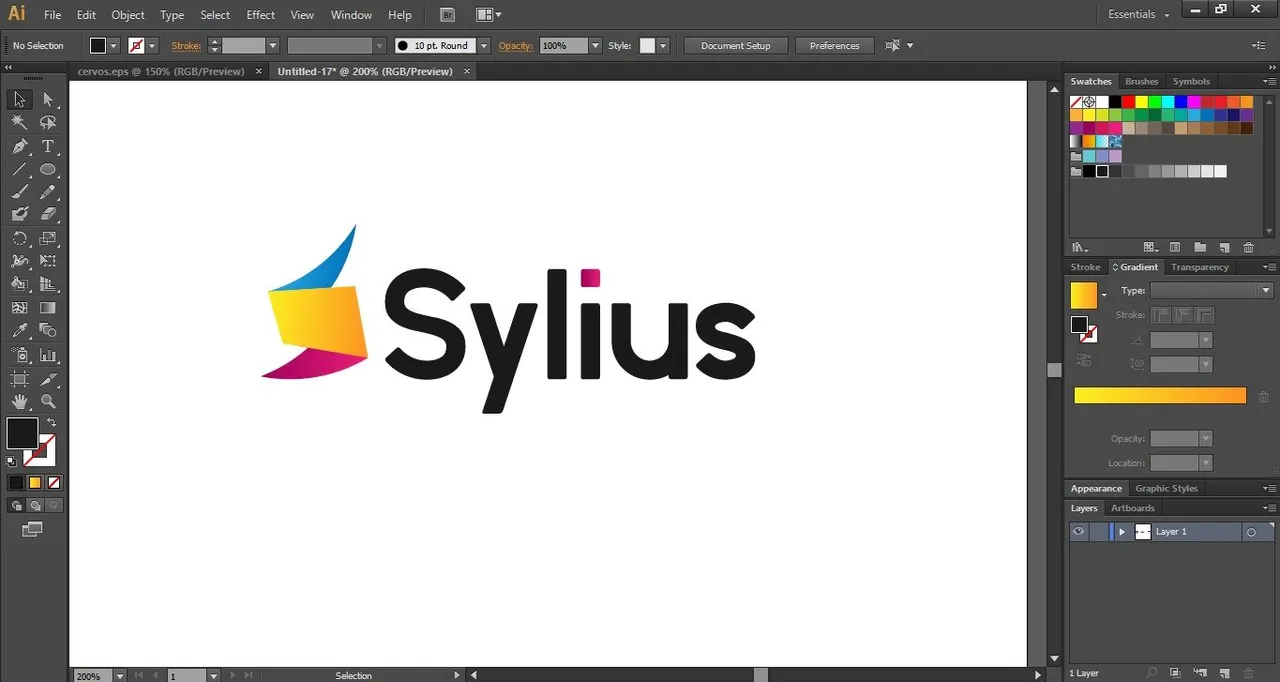Viewport: 1280px width, 682px height.
Task: Click the gradient slider bar
Action: (1160, 396)
